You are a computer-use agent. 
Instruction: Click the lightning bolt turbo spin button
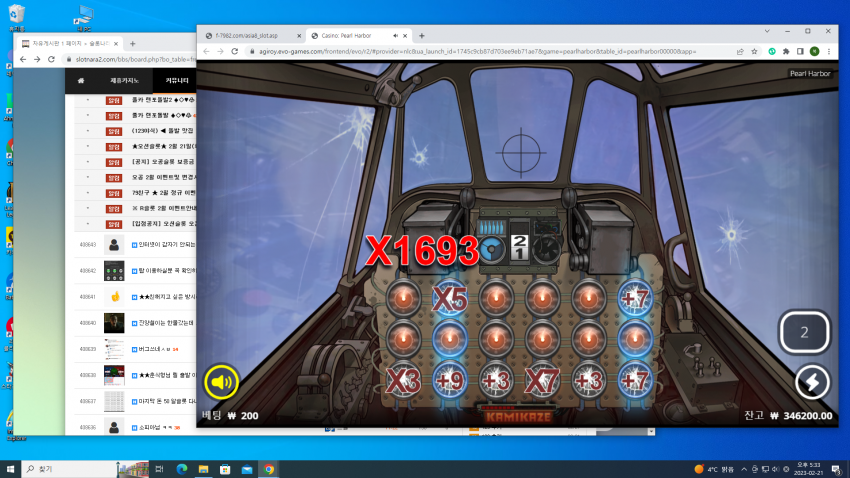(812, 382)
